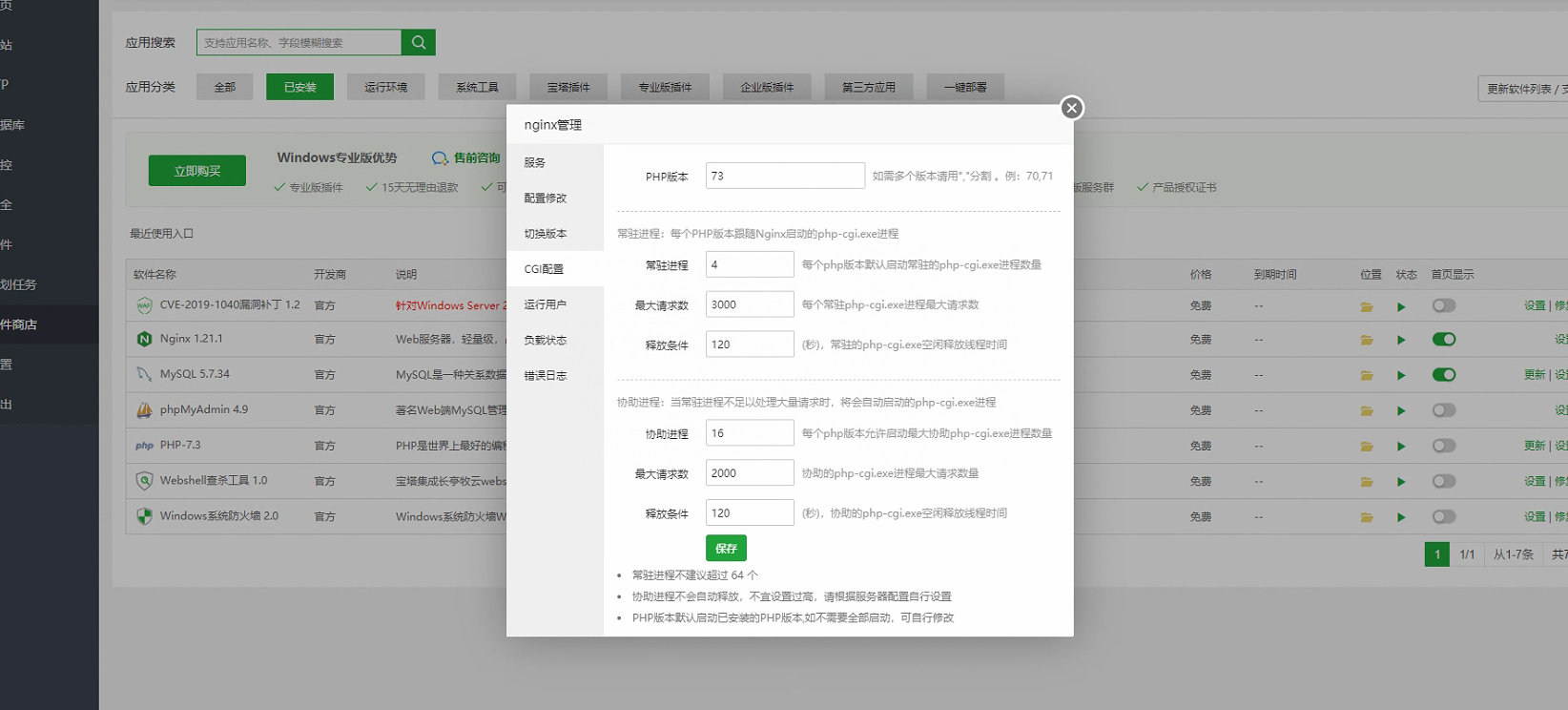Screen dimensions: 1568x710
Task: Filter apps by 运行环境 category
Action: pyautogui.click(x=385, y=87)
